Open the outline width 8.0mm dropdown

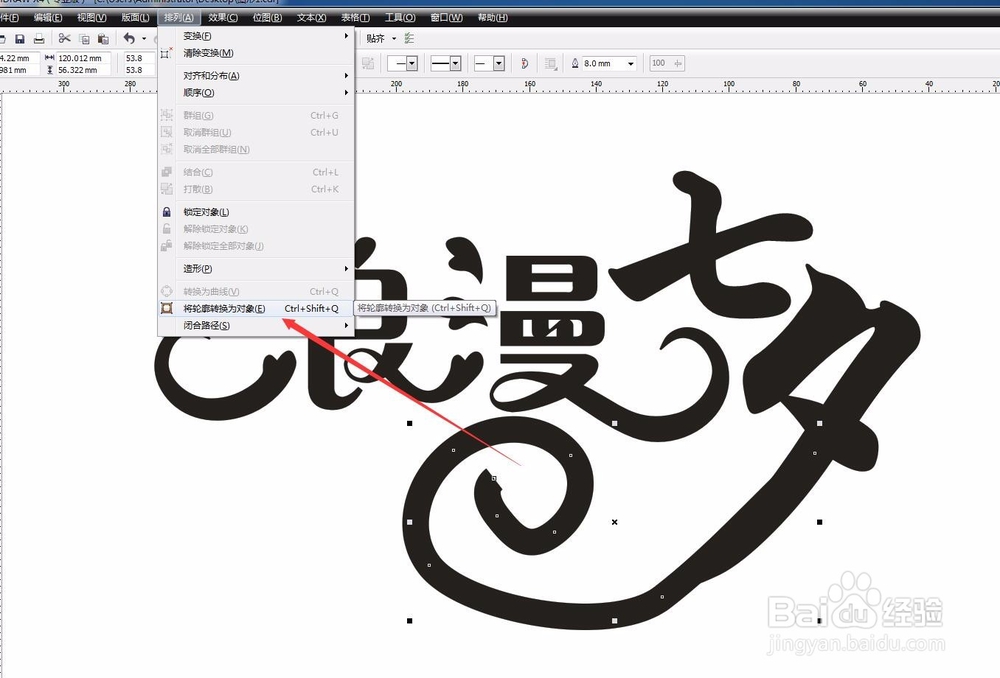(x=630, y=62)
